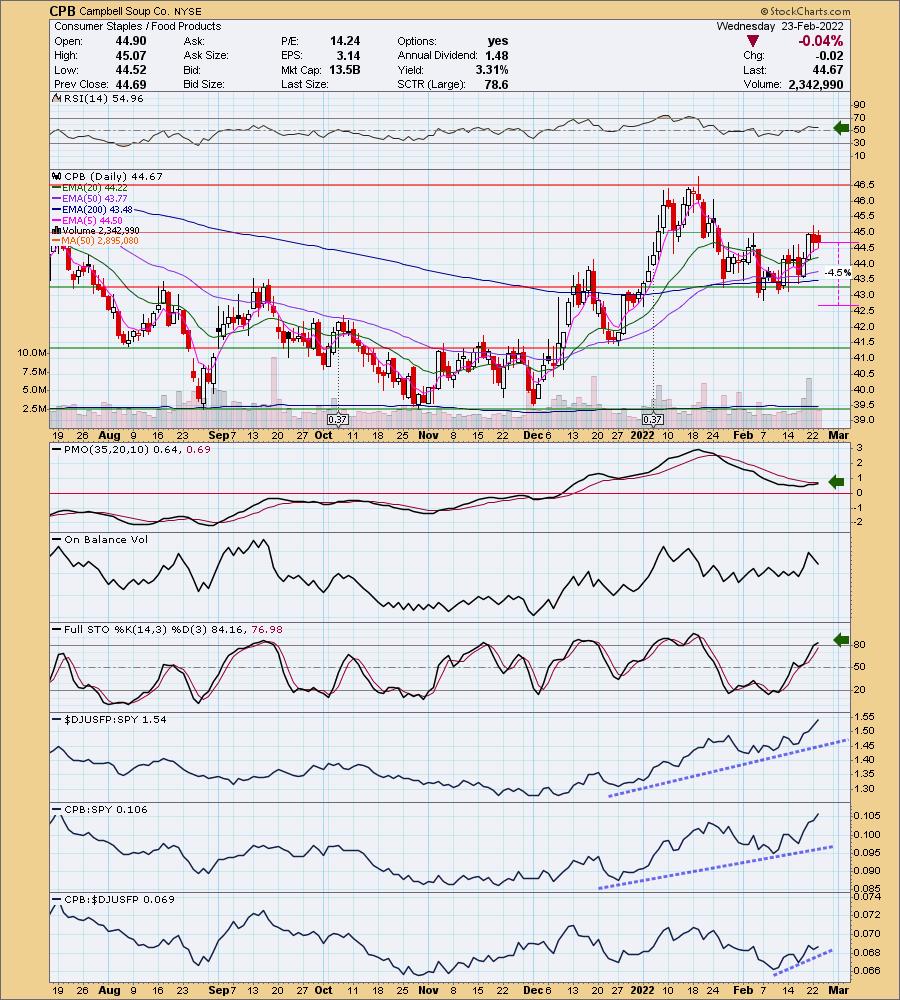Image resolution: width=900 pixels, height=1000 pixels.
Task: Click the MA(50) 2,895,080 volume legend
Action: [100, 240]
